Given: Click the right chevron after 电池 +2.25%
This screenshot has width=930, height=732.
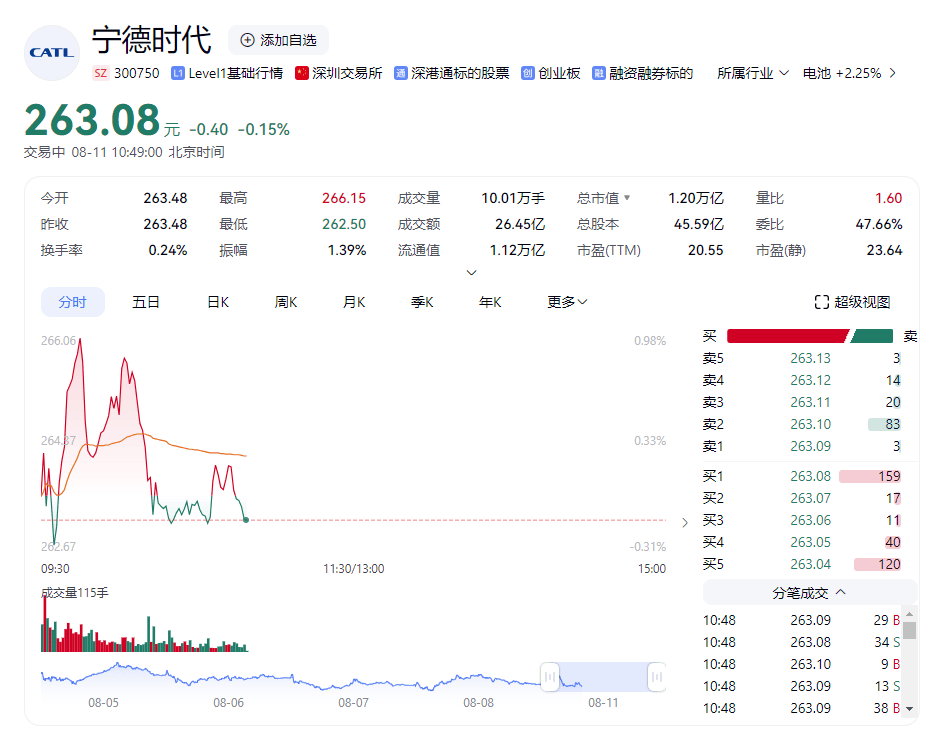Looking at the screenshot, I should 892,73.
